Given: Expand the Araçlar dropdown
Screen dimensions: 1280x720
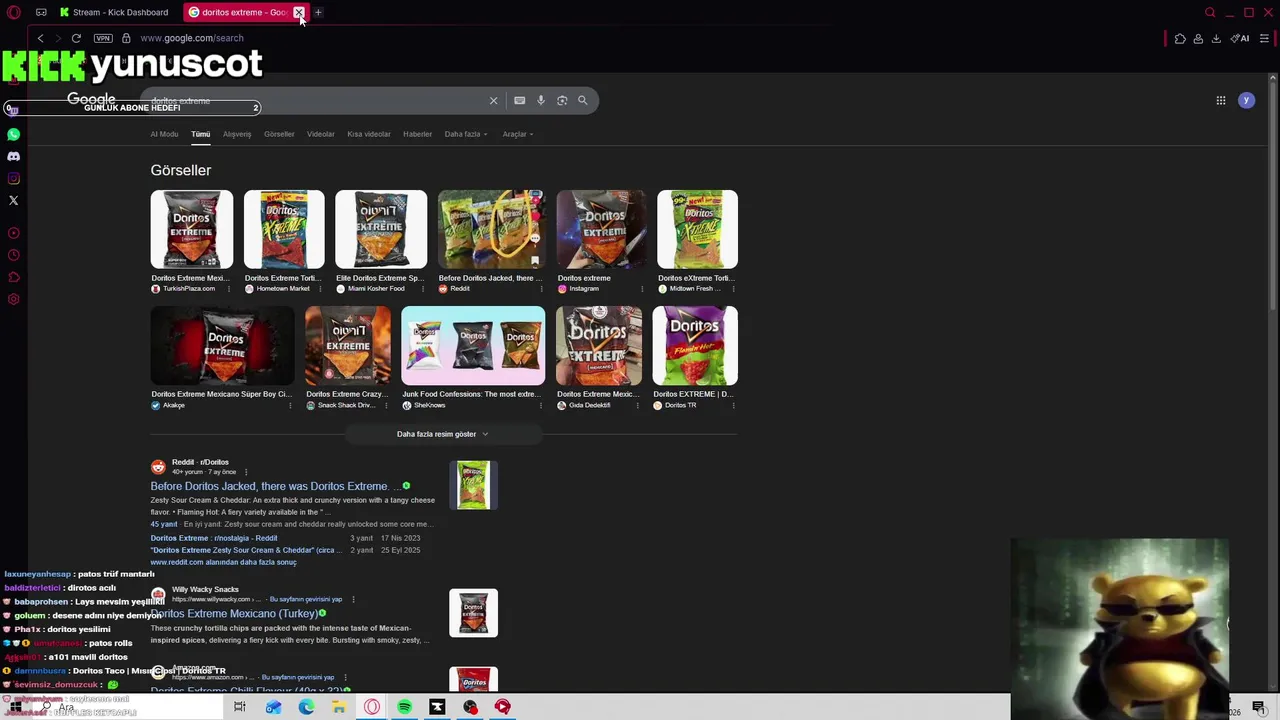Looking at the screenshot, I should coord(518,134).
